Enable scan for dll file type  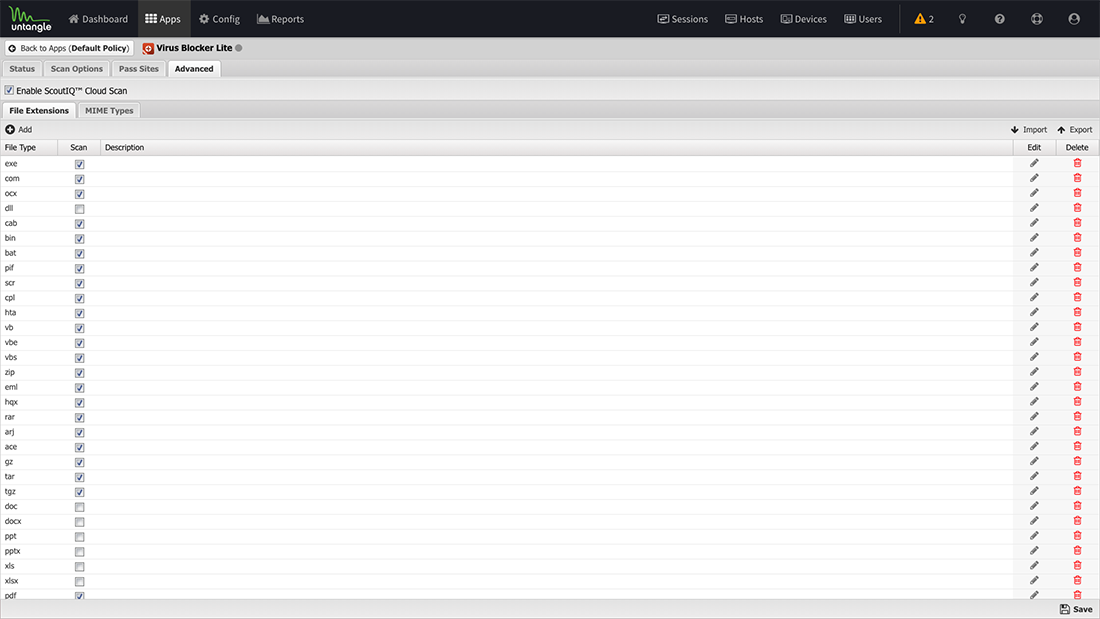point(79,209)
